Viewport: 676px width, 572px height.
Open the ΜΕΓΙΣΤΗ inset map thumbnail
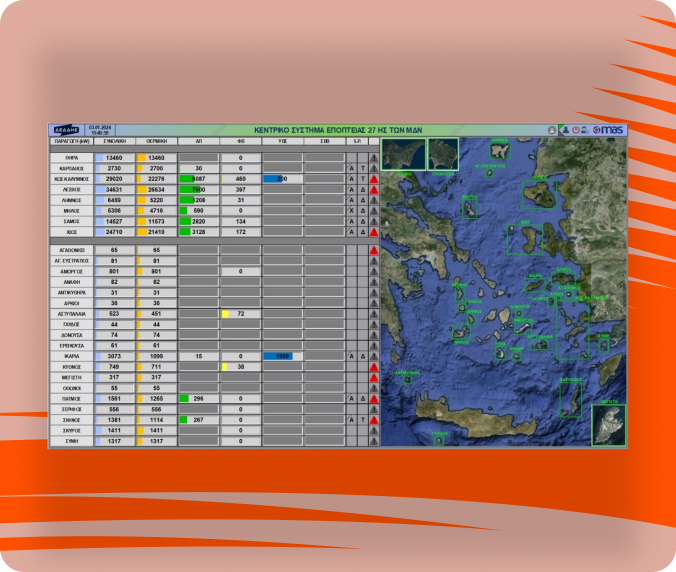coord(607,424)
